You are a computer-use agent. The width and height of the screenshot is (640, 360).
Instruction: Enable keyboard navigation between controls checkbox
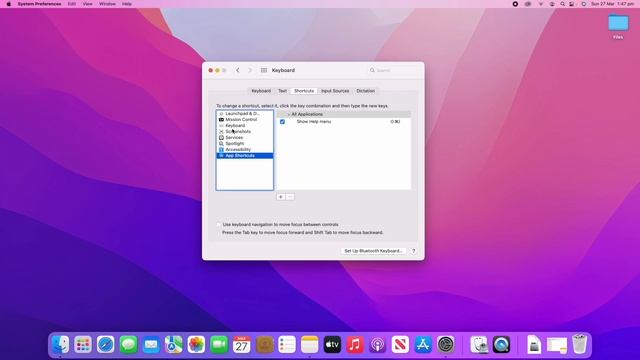[219, 224]
